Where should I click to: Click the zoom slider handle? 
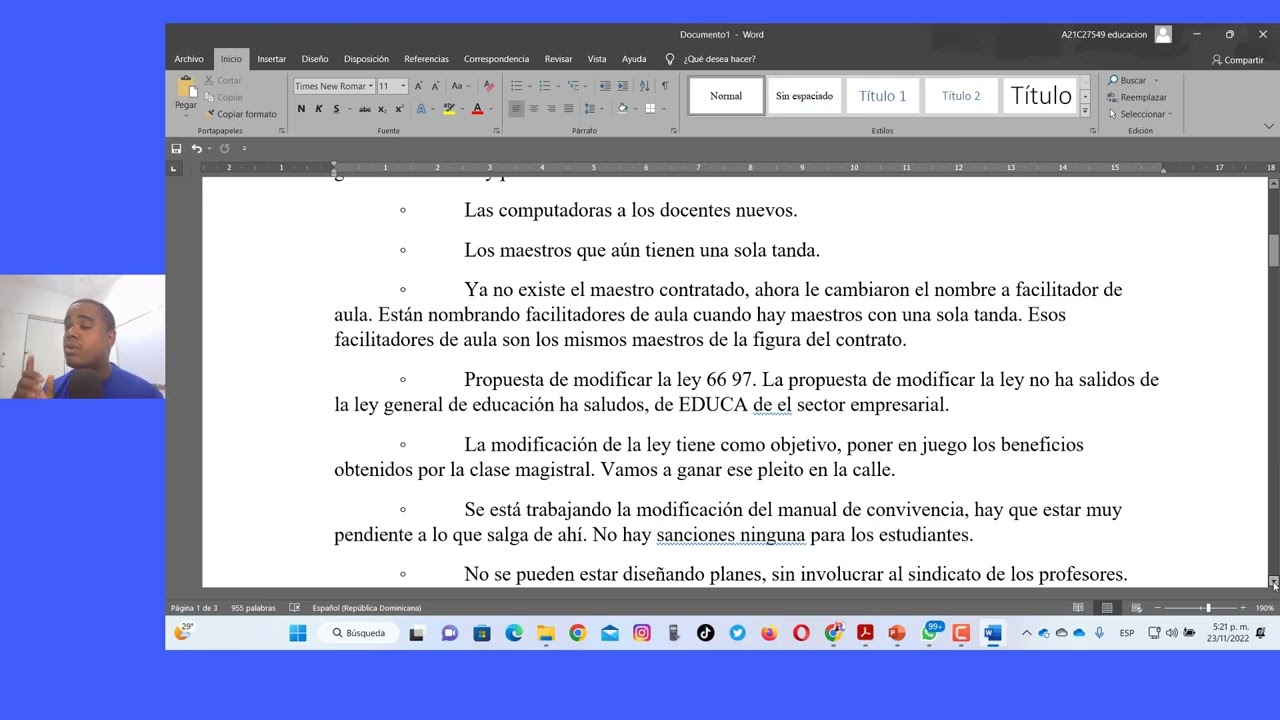tap(1208, 608)
